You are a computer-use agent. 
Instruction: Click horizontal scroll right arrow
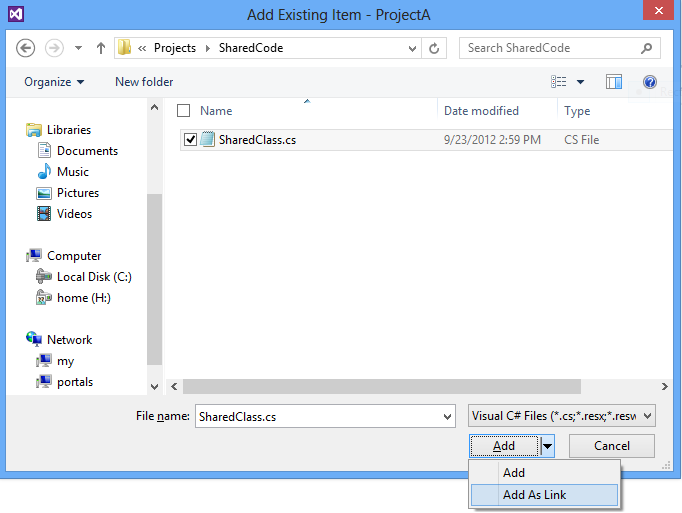click(x=664, y=386)
